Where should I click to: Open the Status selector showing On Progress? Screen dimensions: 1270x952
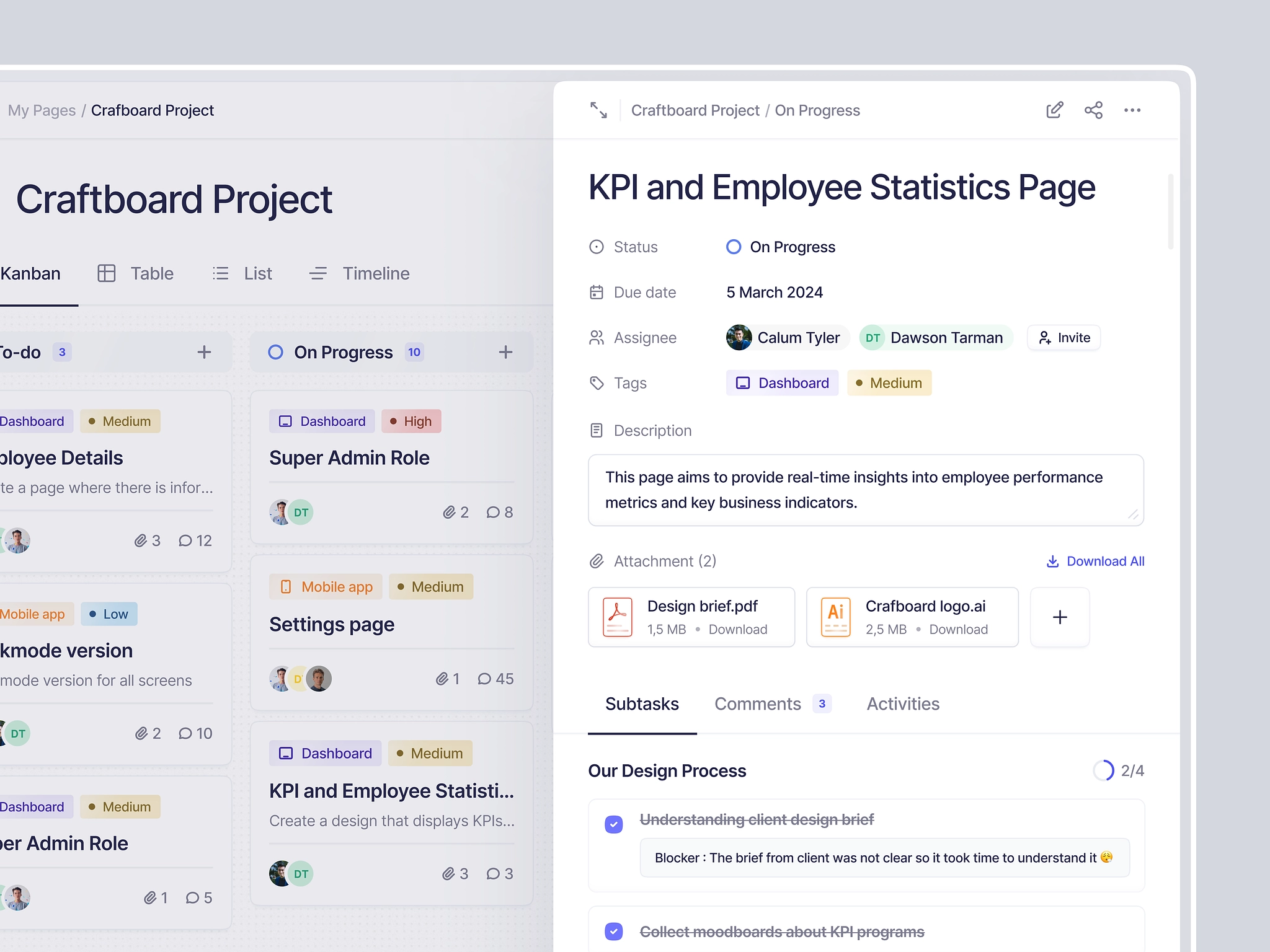click(793, 247)
